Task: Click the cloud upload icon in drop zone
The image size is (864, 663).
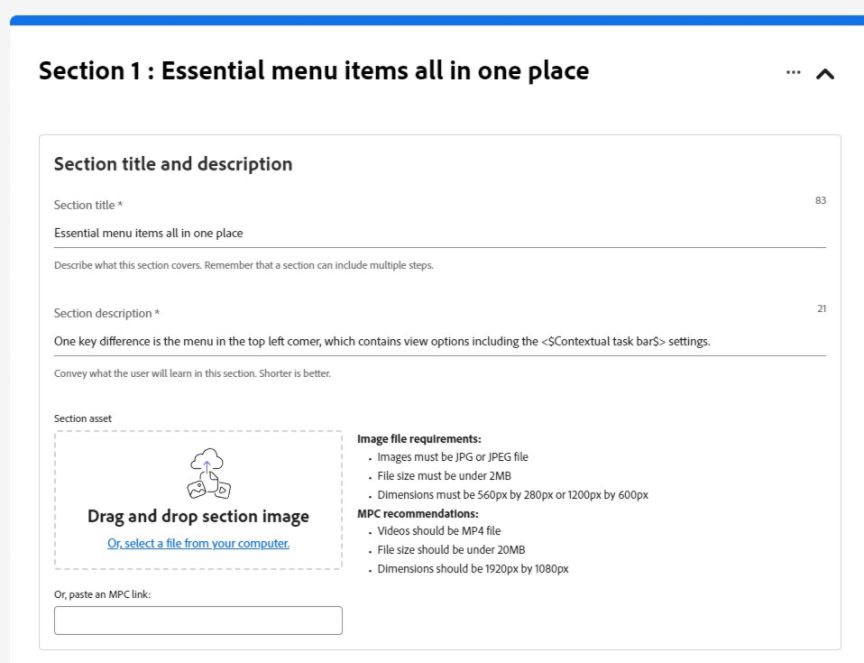Action: (x=209, y=473)
